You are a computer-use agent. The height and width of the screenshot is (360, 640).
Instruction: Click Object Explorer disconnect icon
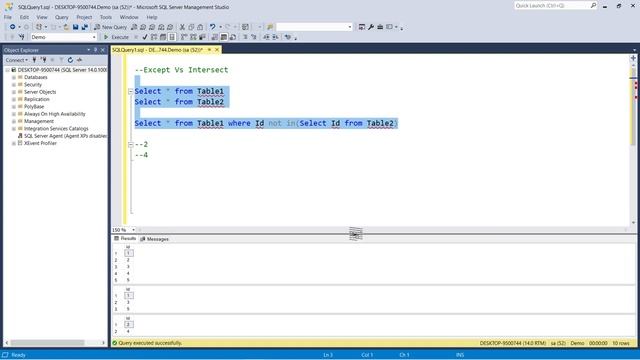click(x=43, y=60)
